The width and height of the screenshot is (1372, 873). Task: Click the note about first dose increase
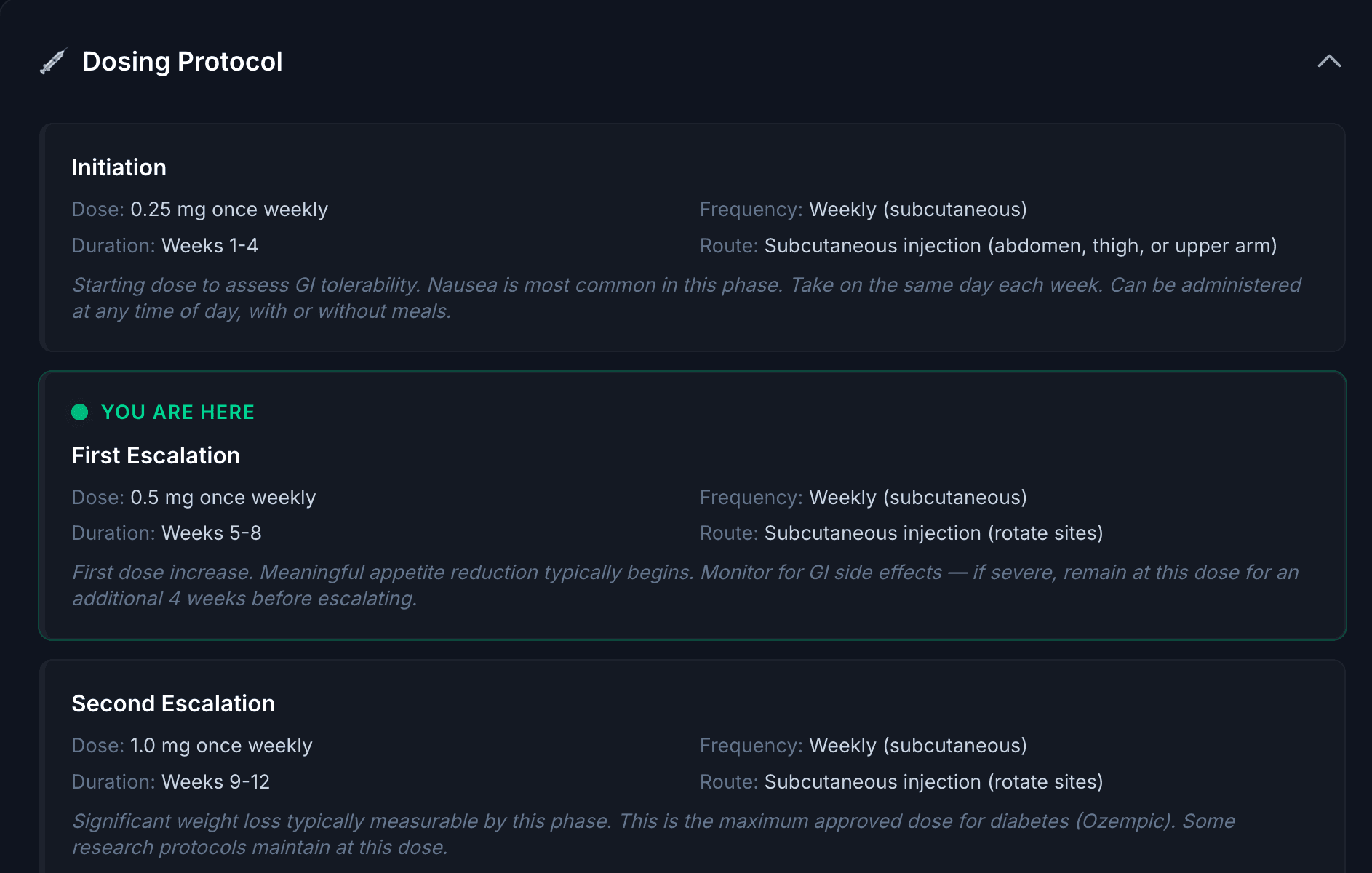[x=685, y=586]
